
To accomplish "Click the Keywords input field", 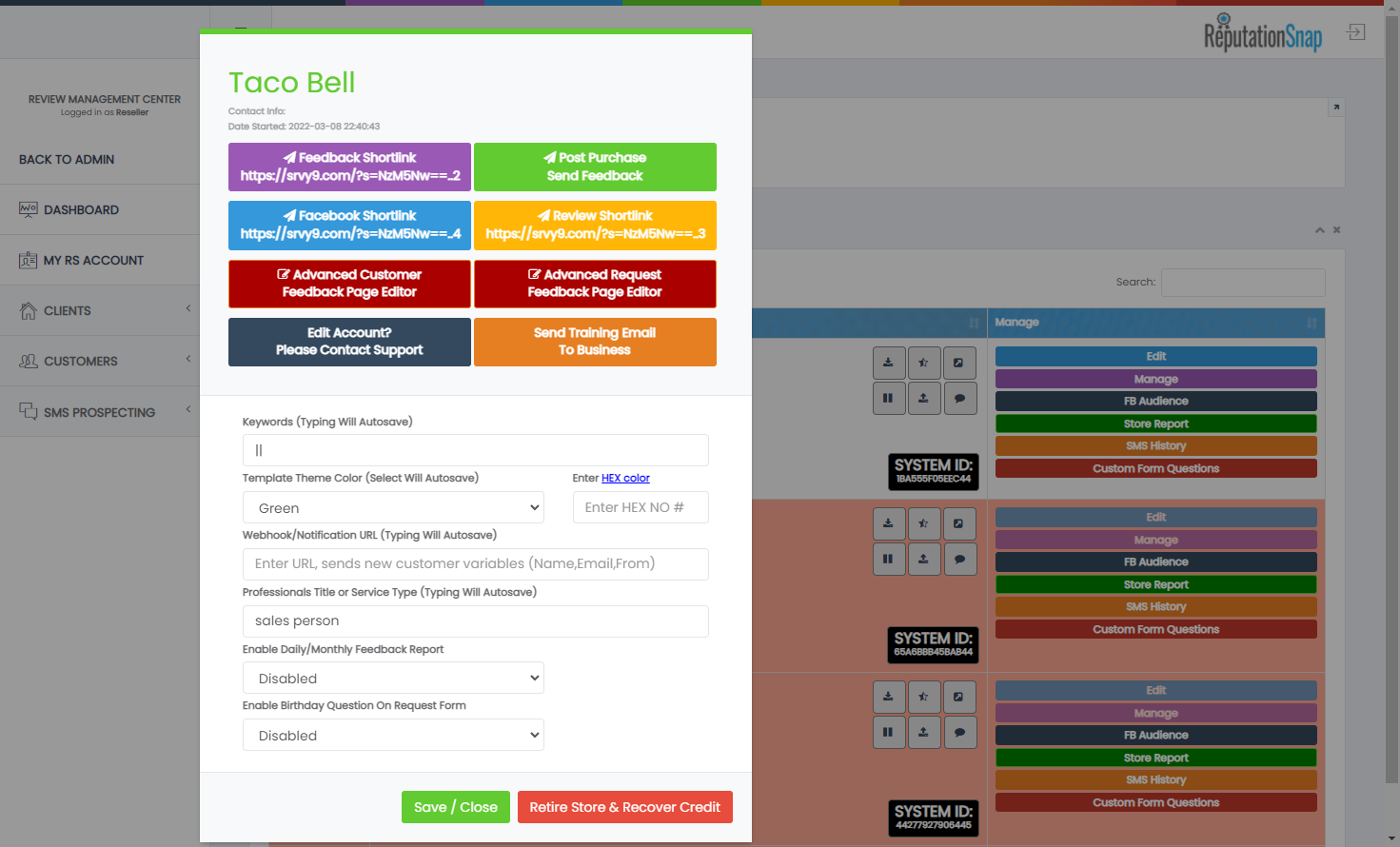I will pyautogui.click(x=475, y=450).
